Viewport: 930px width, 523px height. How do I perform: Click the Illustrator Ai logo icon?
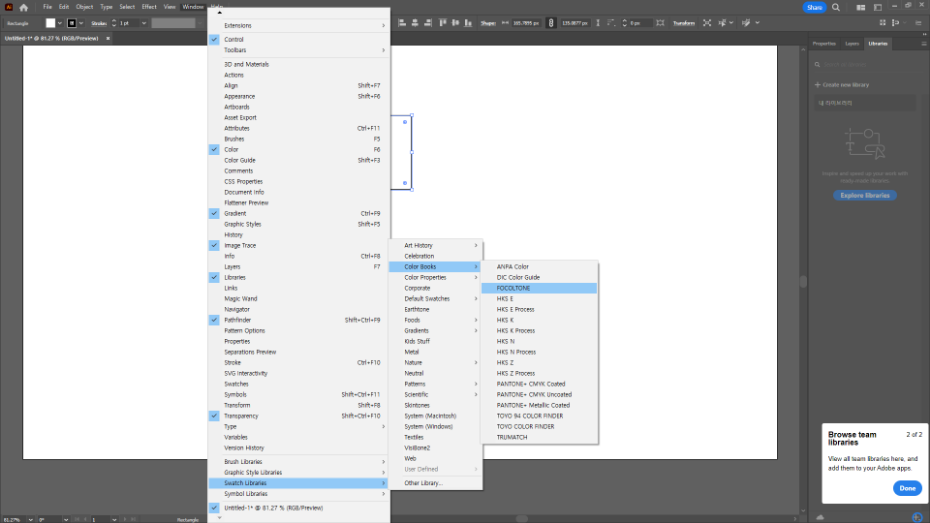pos(8,7)
